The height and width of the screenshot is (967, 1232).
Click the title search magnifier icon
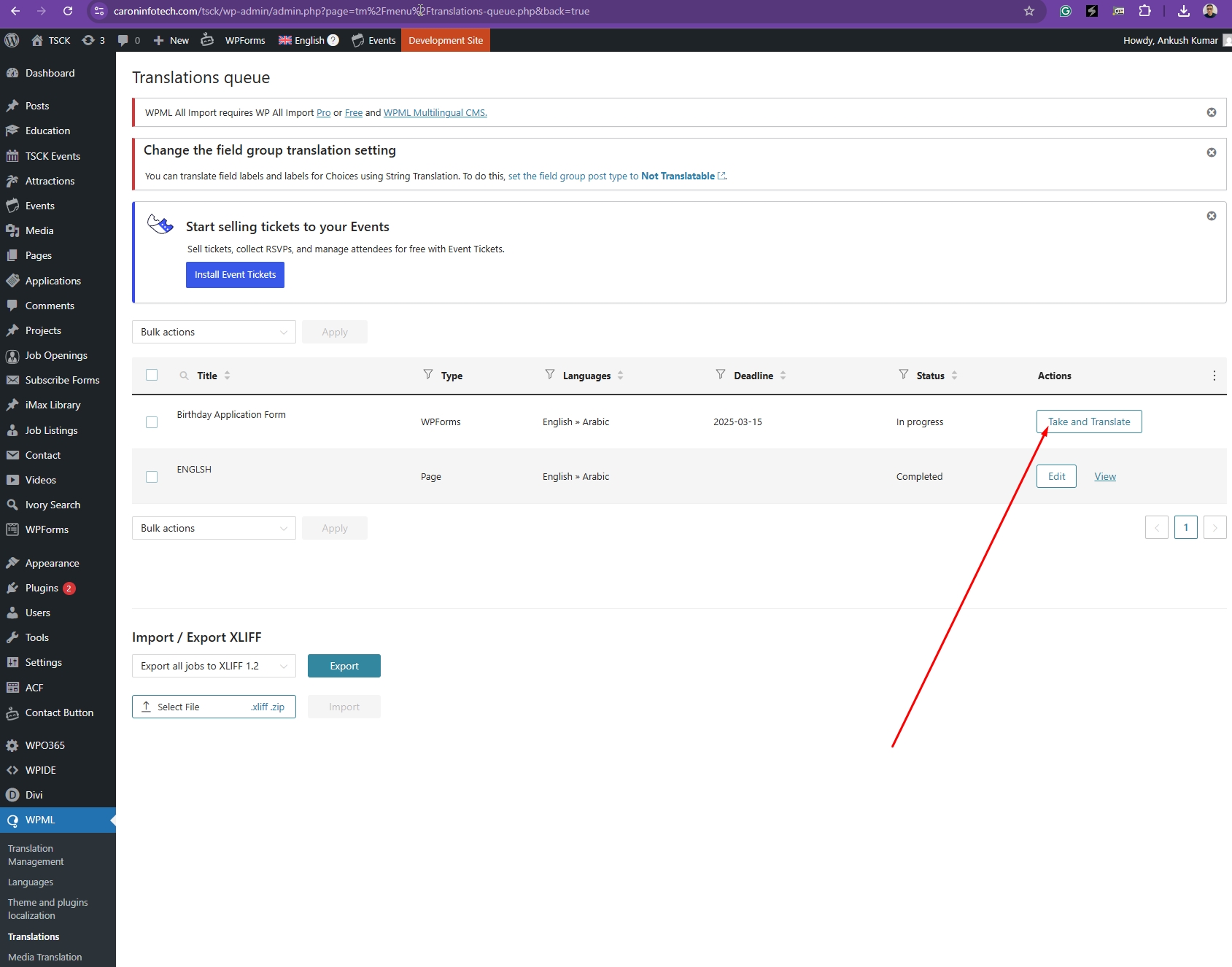[x=184, y=376]
